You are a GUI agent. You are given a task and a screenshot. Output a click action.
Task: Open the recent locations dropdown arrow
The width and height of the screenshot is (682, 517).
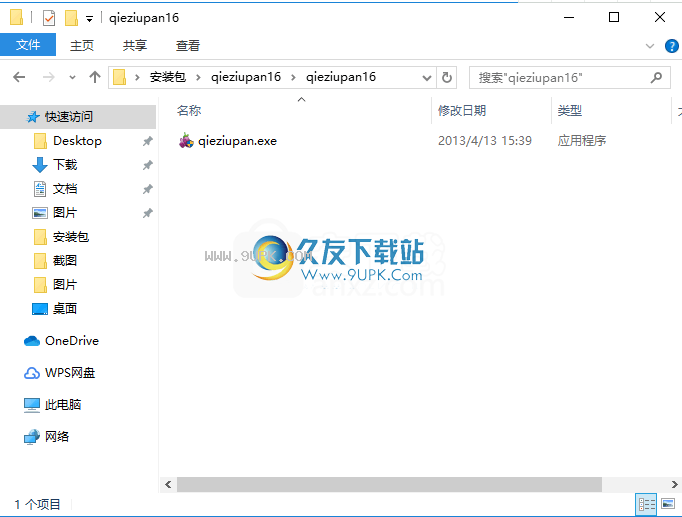[72, 78]
